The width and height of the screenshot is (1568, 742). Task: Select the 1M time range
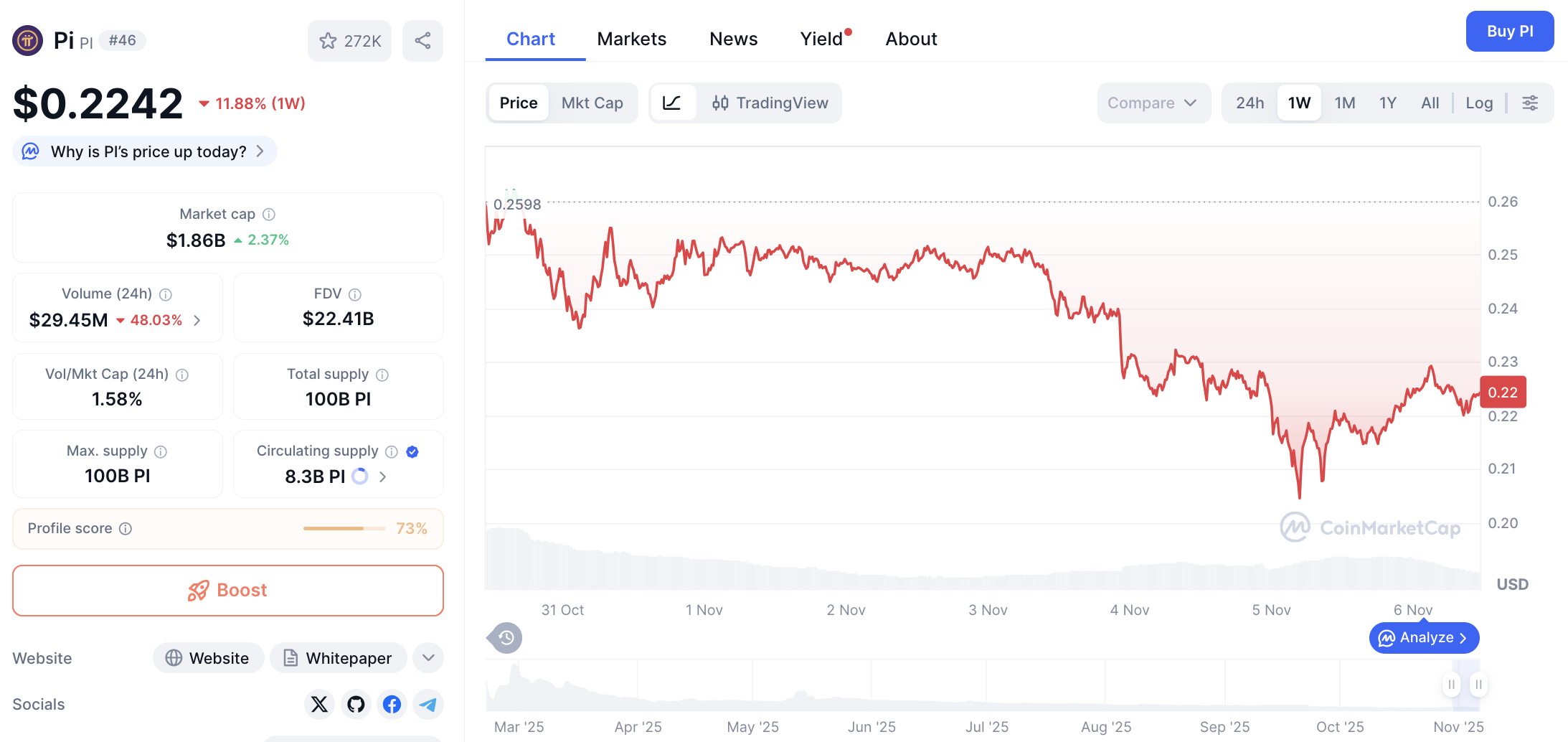coord(1344,103)
